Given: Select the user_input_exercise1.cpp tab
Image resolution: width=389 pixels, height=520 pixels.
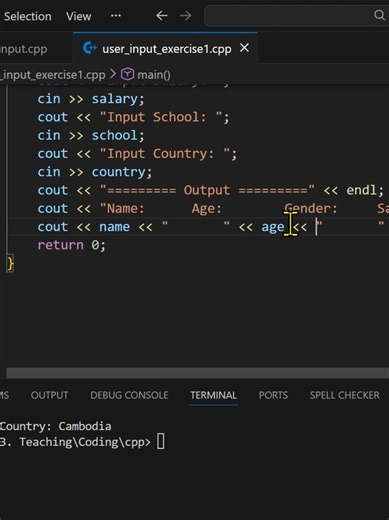Looking at the screenshot, I should [x=166, y=49].
